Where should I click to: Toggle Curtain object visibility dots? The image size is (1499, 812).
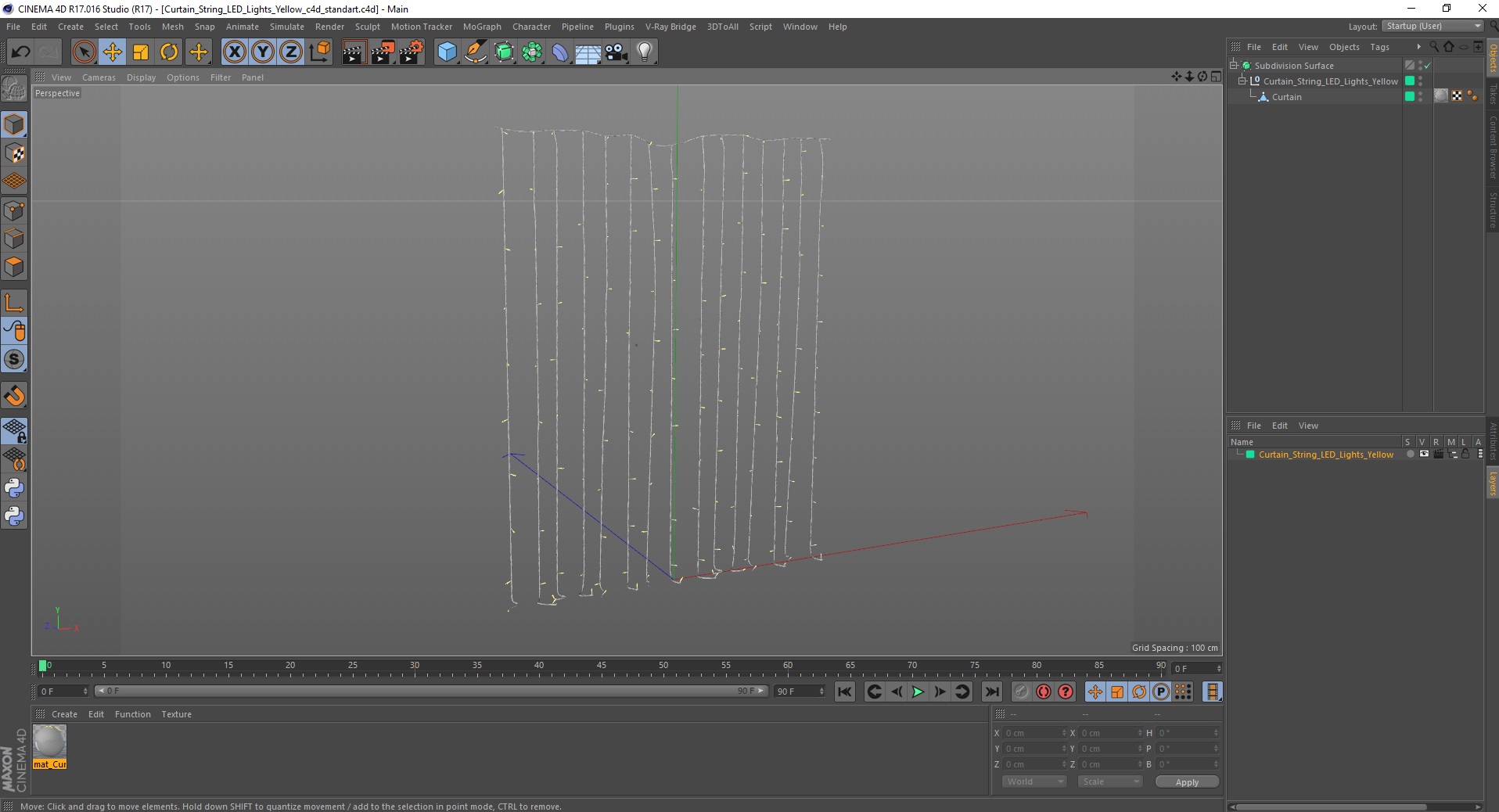tap(1421, 97)
